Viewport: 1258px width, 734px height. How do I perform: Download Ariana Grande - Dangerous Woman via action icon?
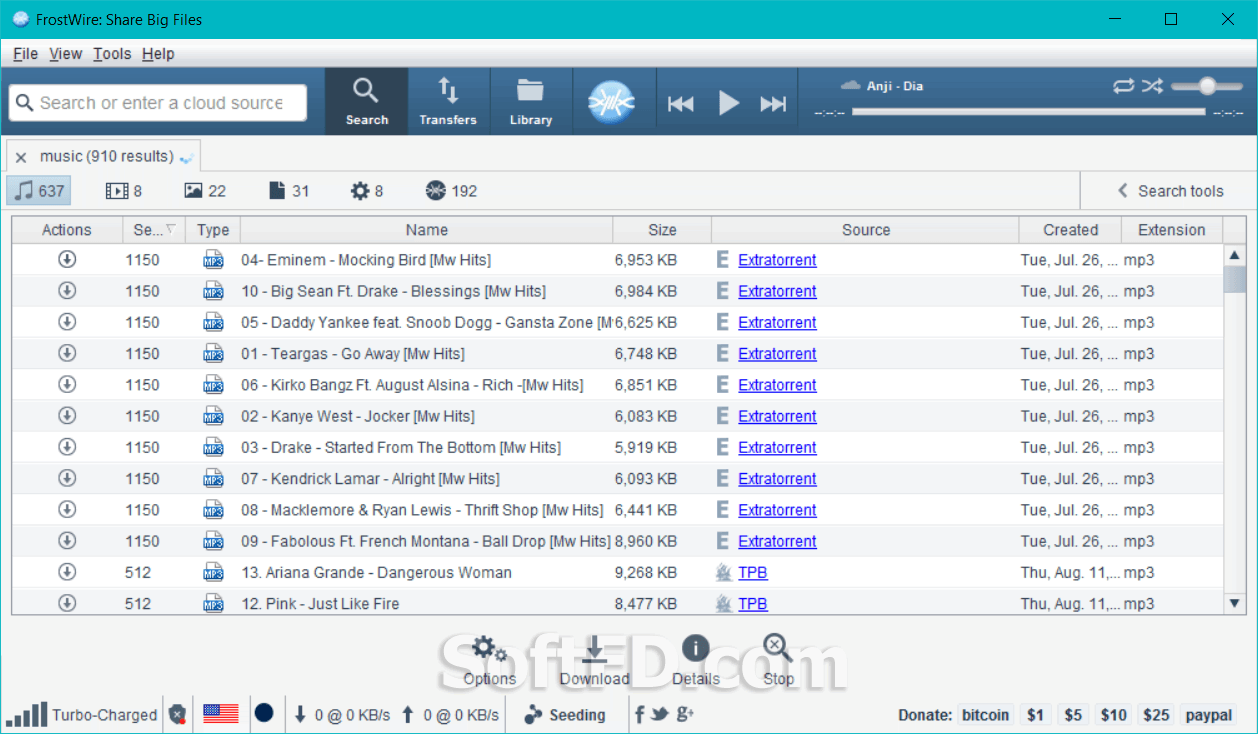67,571
